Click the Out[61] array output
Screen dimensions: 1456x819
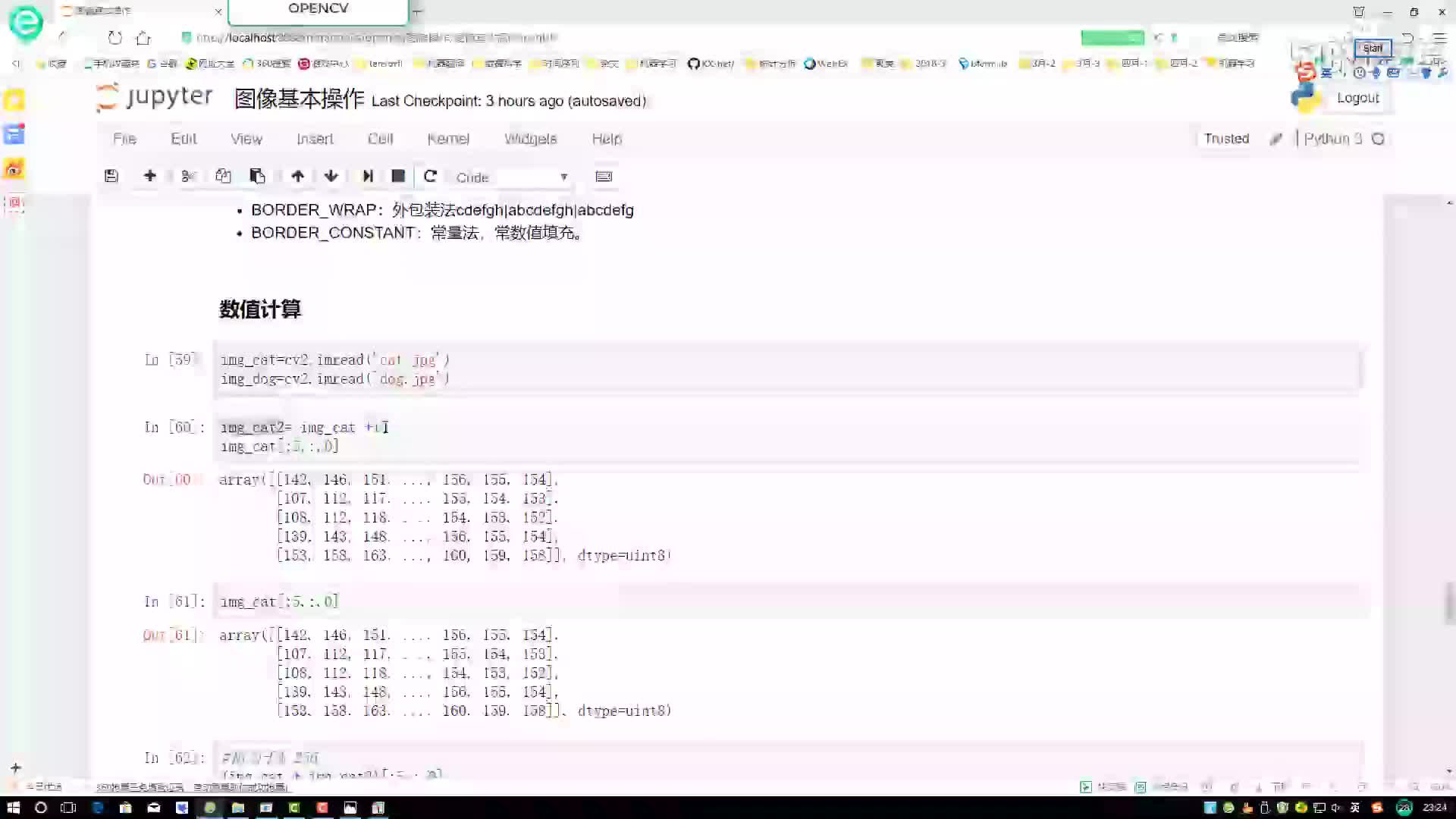point(445,673)
